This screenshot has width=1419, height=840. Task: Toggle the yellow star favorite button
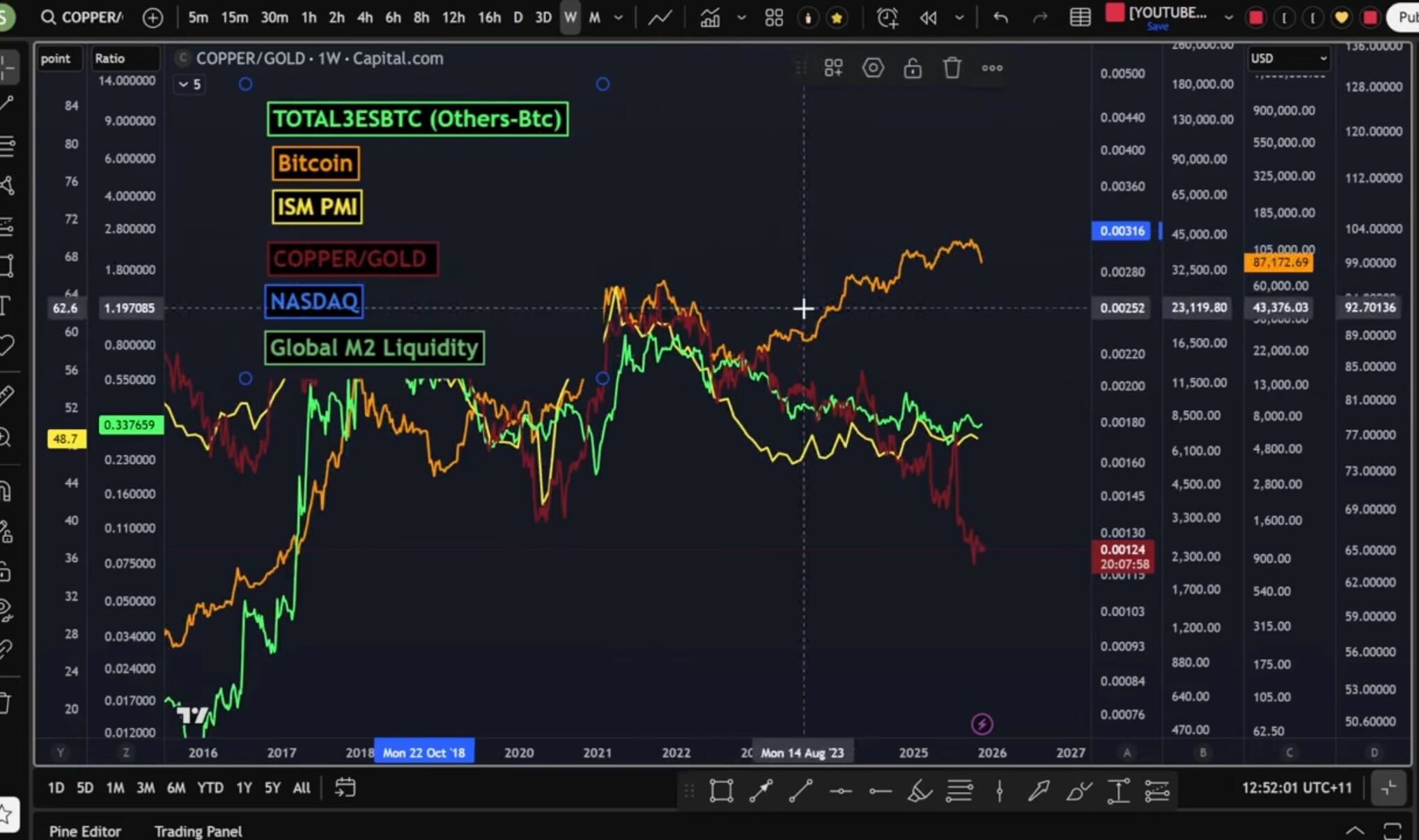tap(837, 17)
